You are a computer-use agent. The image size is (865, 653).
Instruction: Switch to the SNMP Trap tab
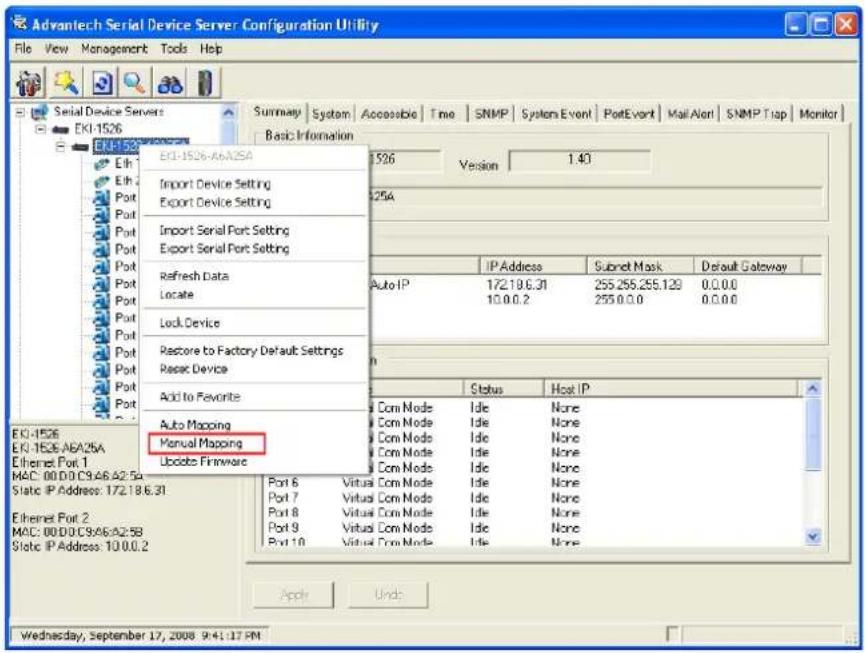coord(756,114)
